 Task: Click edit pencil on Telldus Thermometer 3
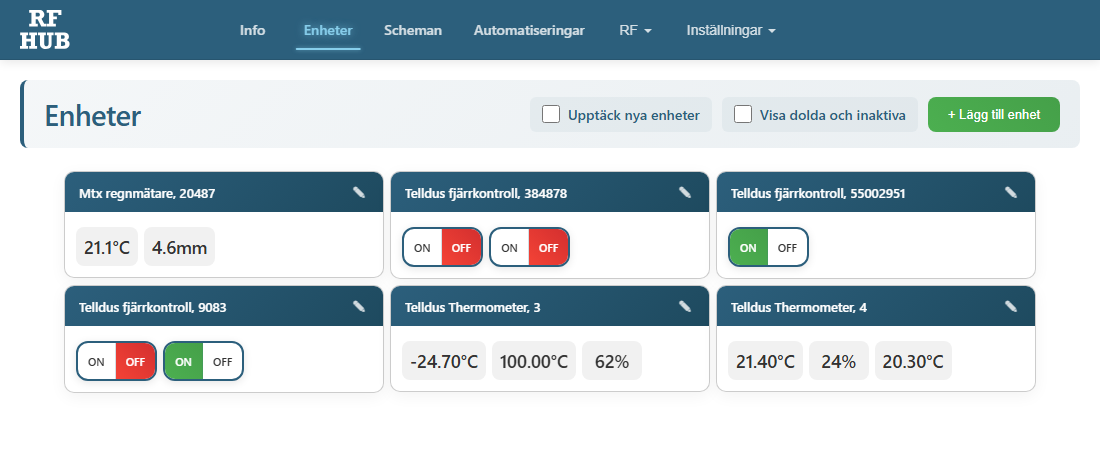685,306
